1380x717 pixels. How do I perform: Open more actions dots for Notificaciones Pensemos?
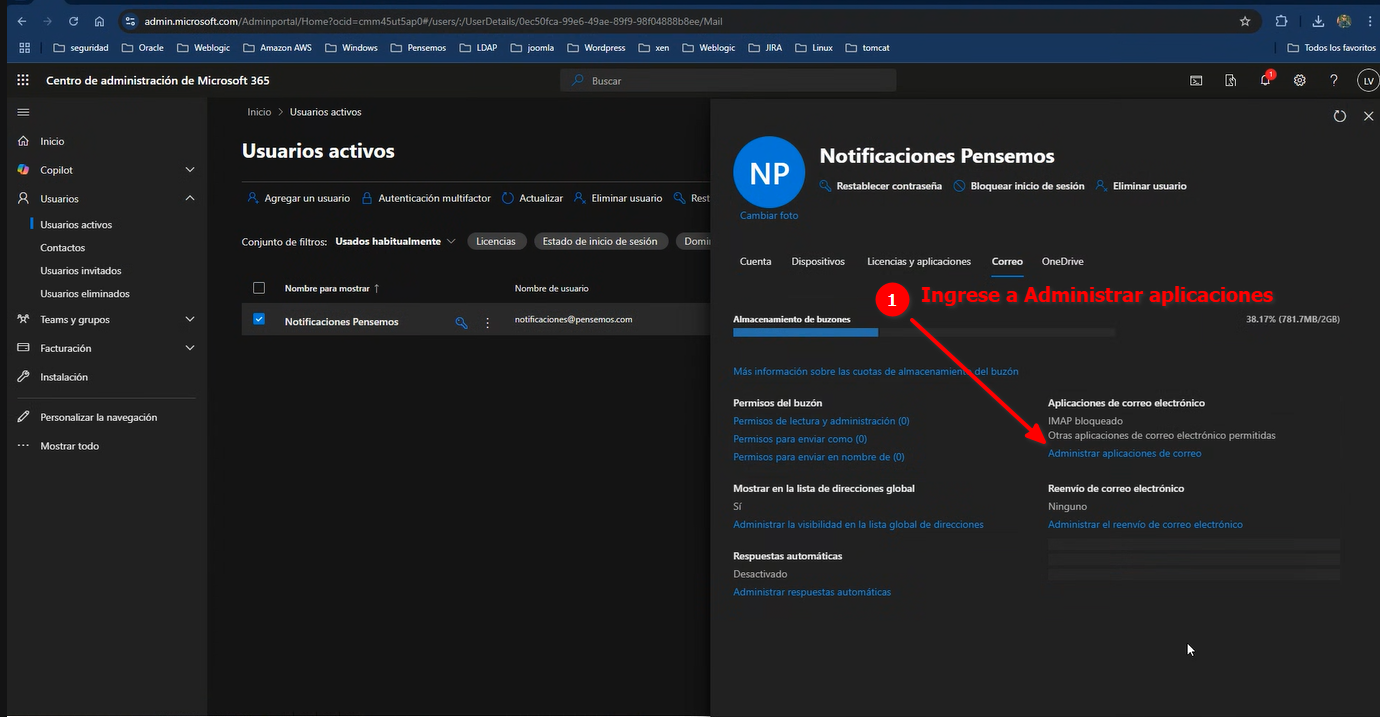488,322
